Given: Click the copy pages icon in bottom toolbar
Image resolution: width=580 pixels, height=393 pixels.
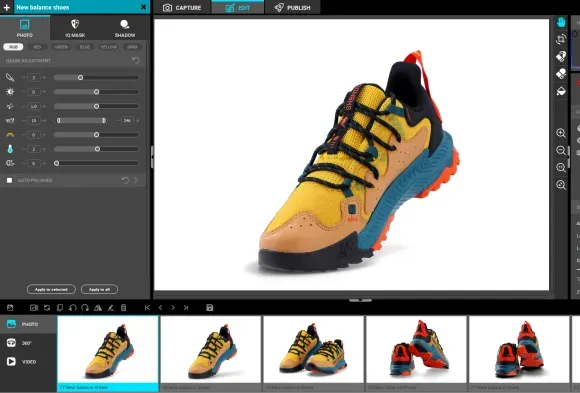Looking at the screenshot, I should coord(60,308).
